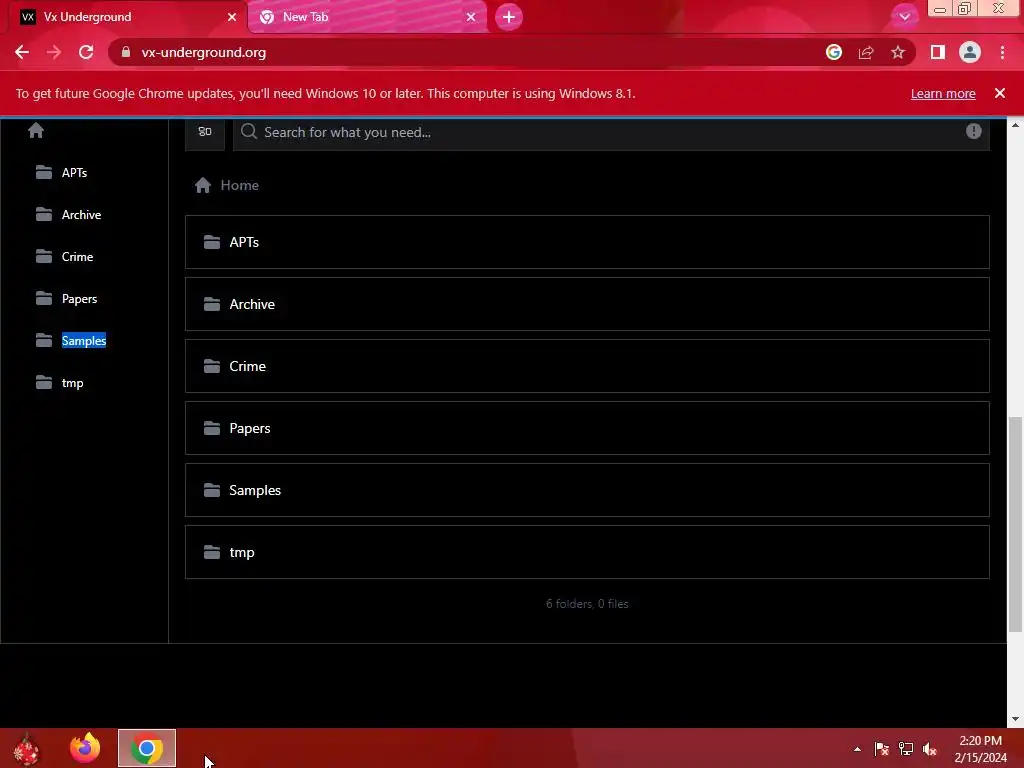
Task: Click the Learn more link
Action: click(x=943, y=93)
